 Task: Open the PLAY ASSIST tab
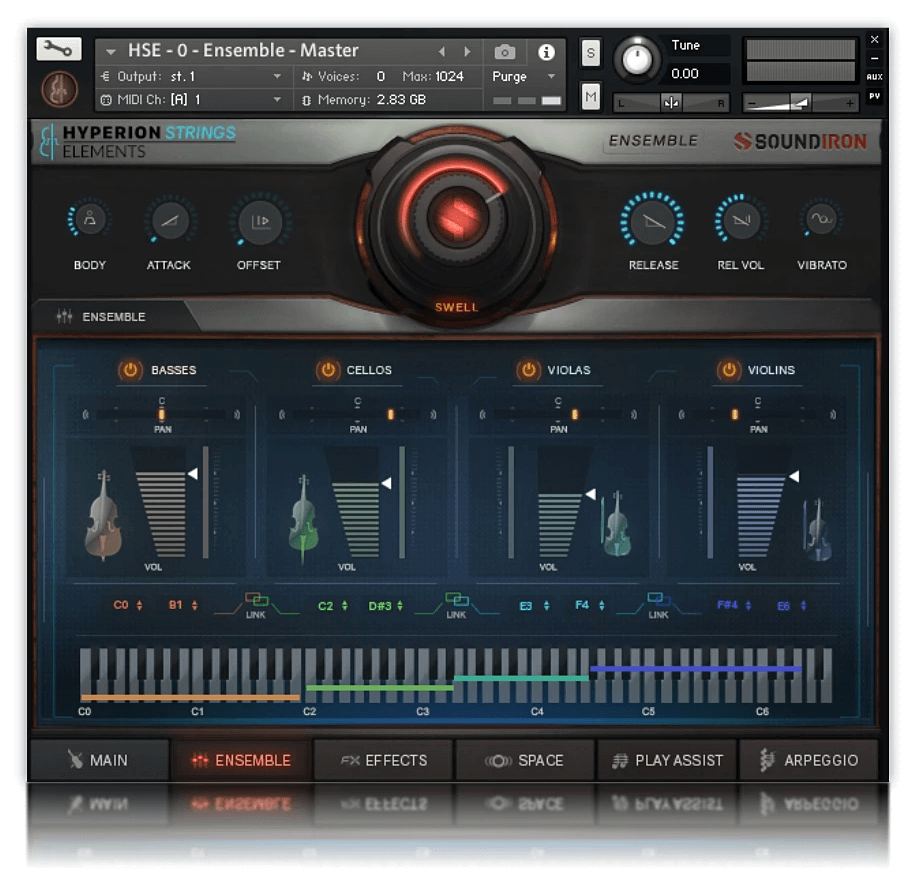tap(667, 760)
